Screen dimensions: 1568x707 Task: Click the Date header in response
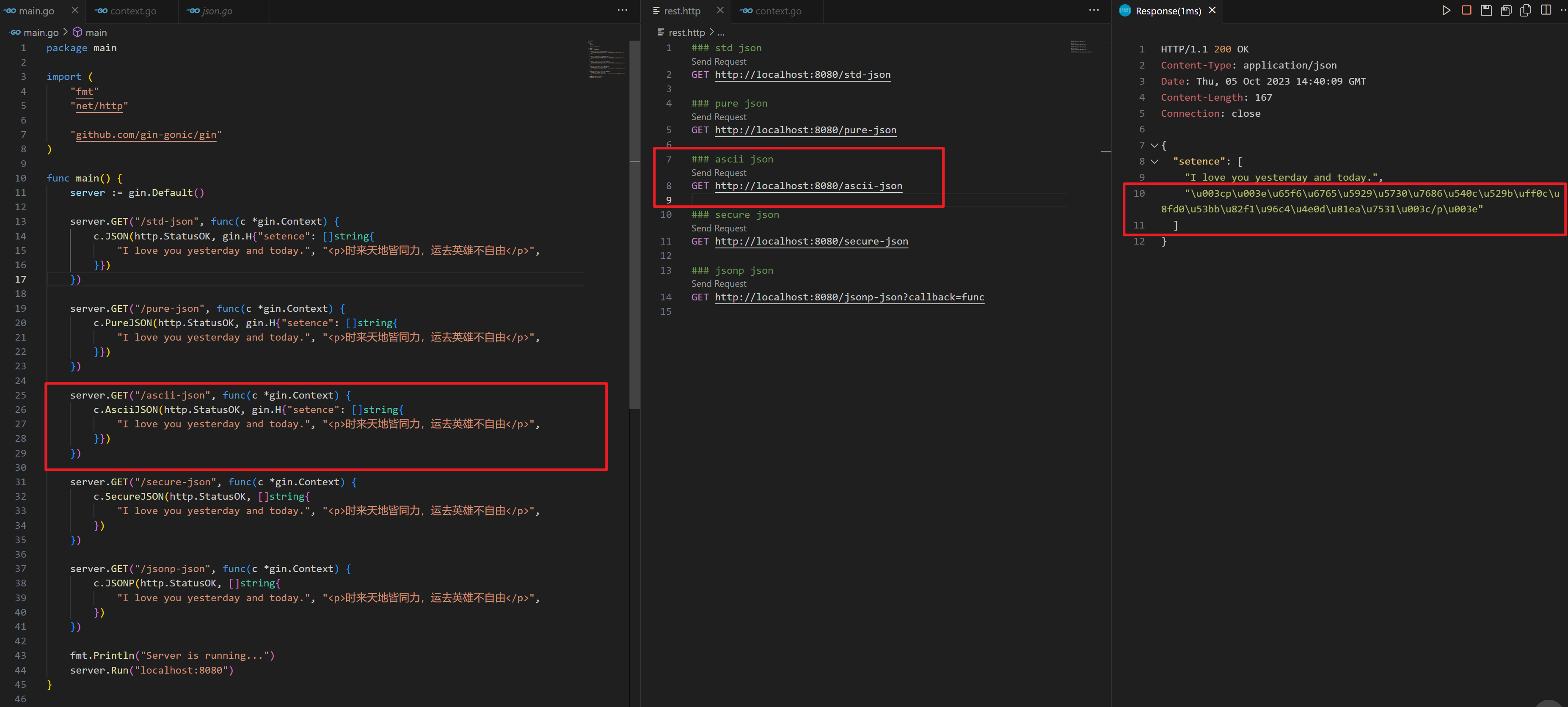[x=1263, y=82]
